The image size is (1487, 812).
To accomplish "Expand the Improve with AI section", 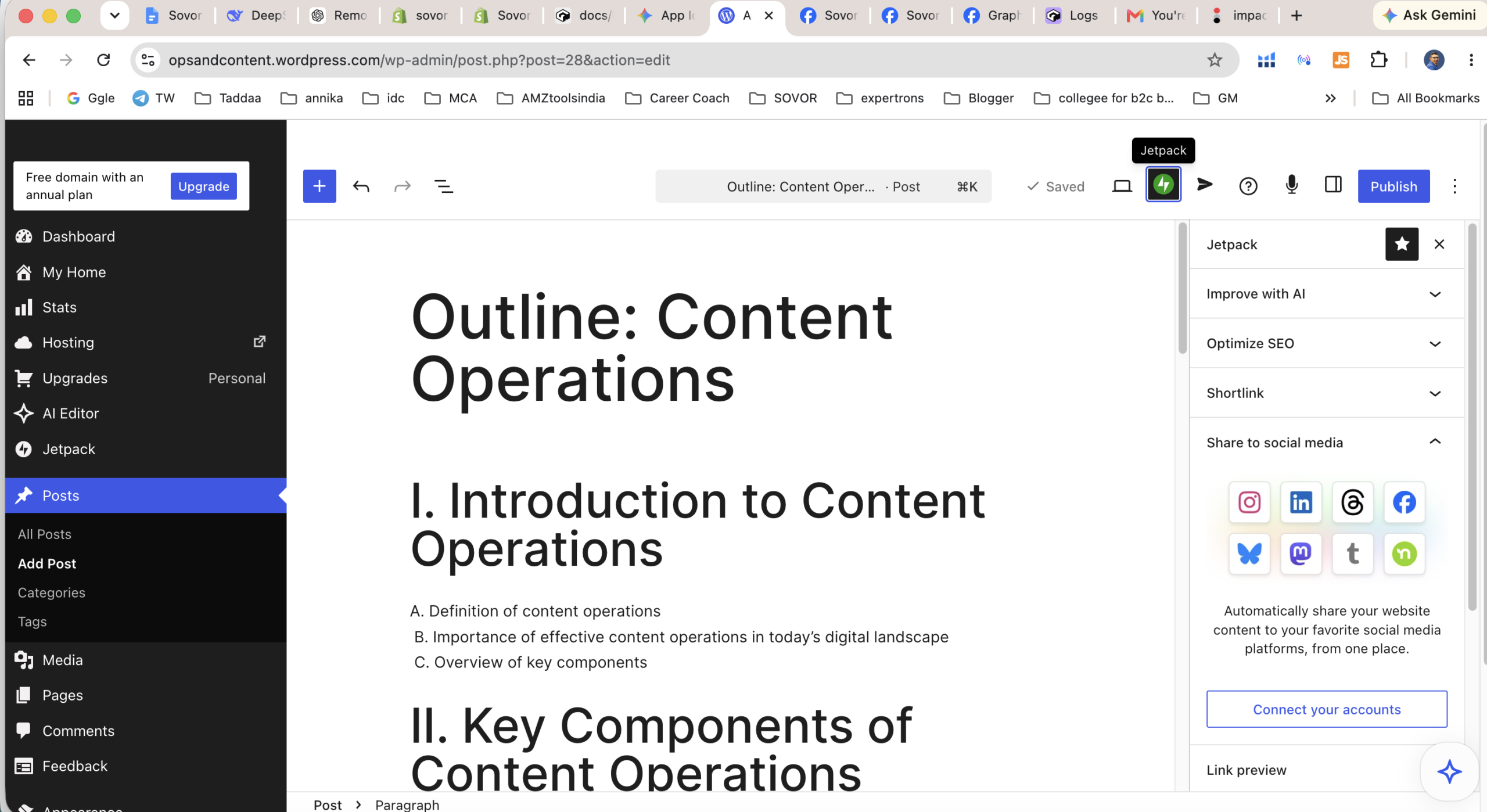I will click(1327, 294).
